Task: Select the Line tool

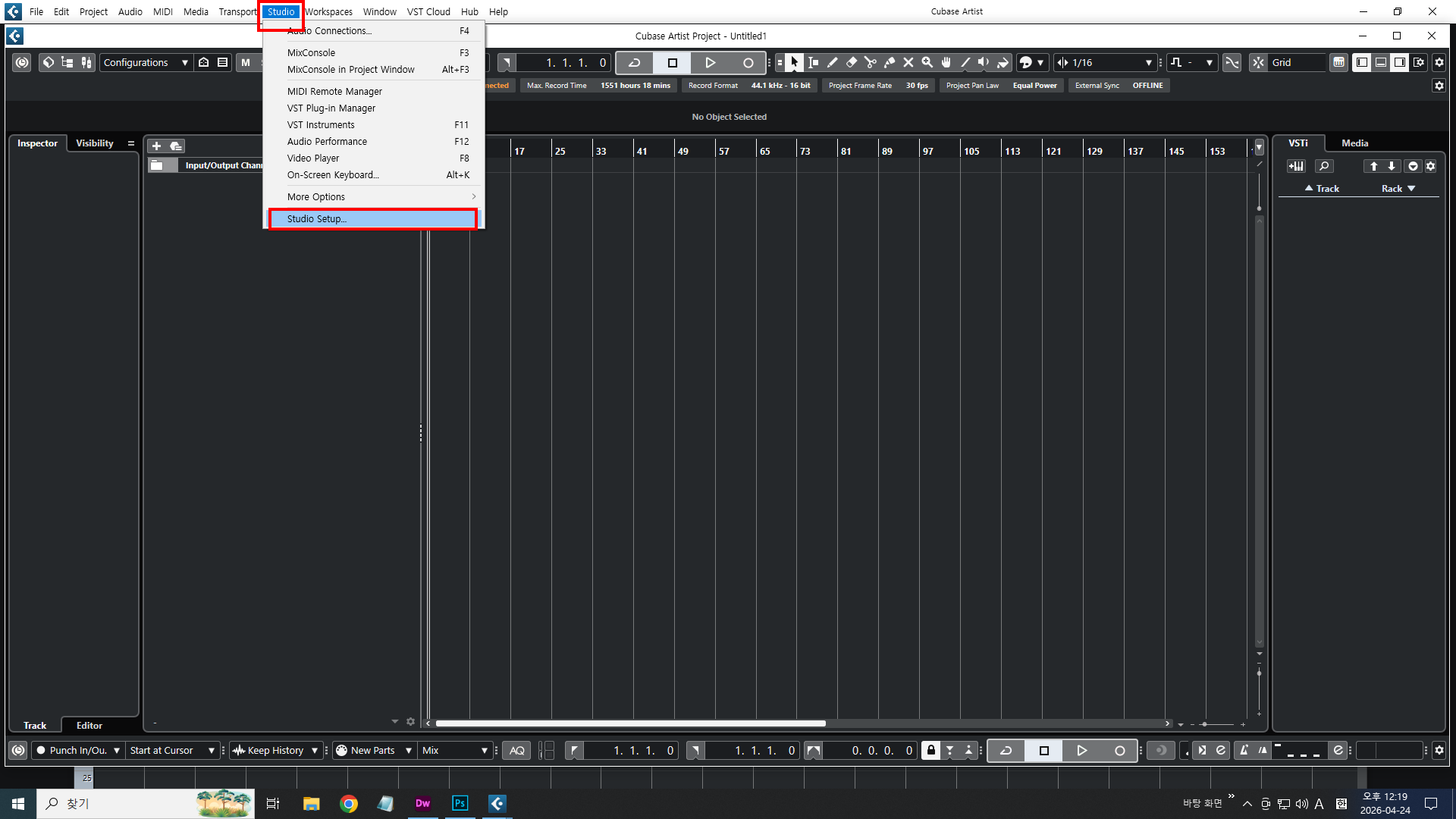Action: point(965,62)
